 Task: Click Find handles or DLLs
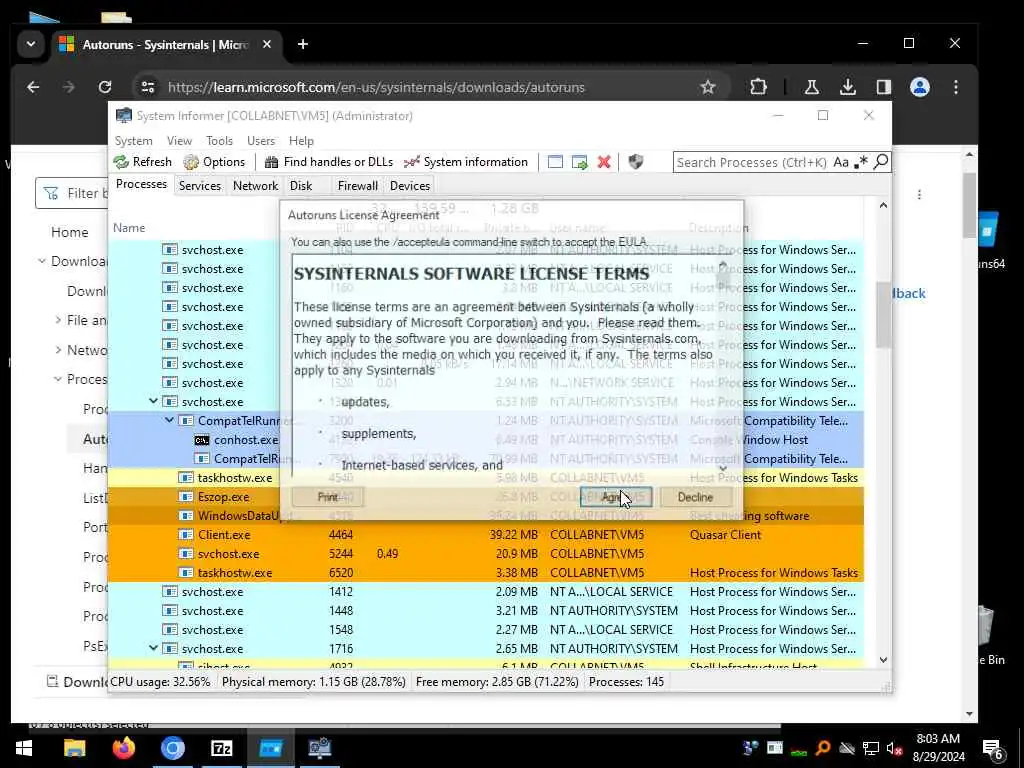[328, 162]
